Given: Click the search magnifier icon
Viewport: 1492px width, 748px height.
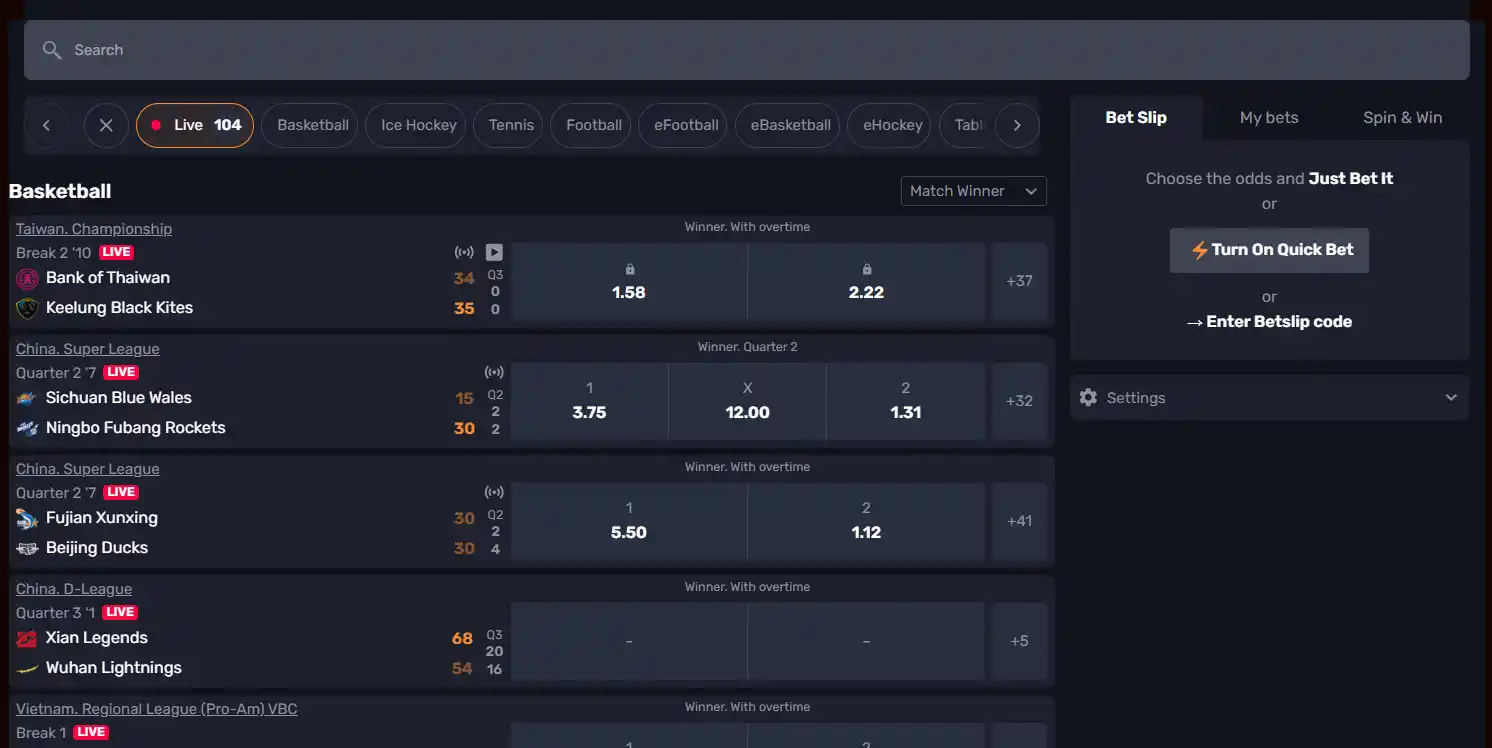Looking at the screenshot, I should point(52,50).
